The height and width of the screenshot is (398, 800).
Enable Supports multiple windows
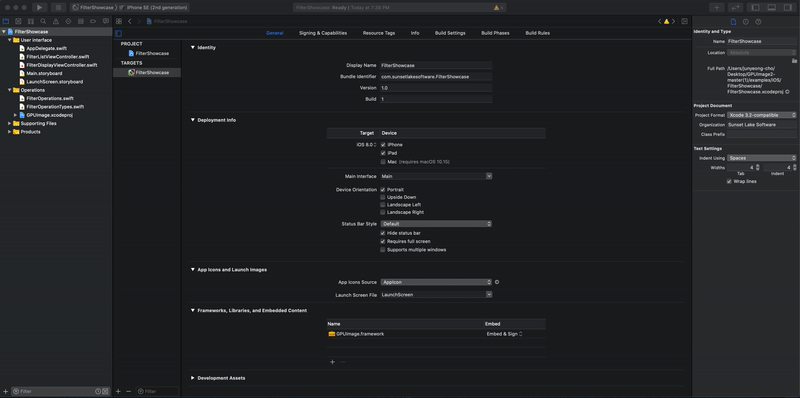point(383,250)
